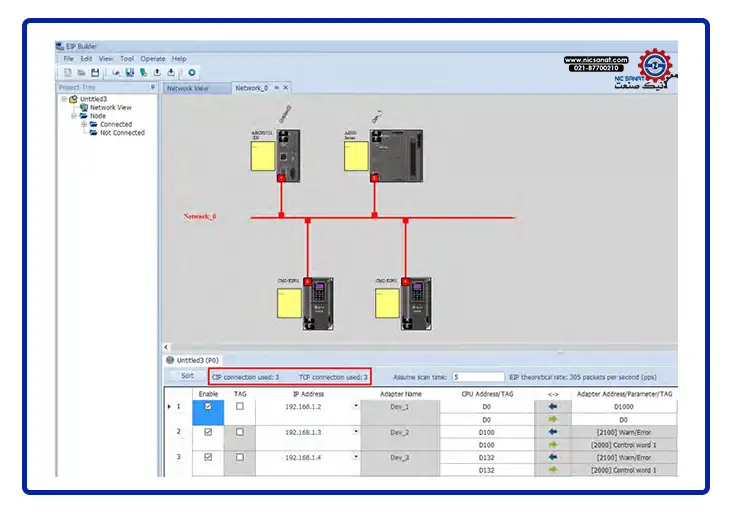Click the upload toolbar icon

[x=157, y=72]
